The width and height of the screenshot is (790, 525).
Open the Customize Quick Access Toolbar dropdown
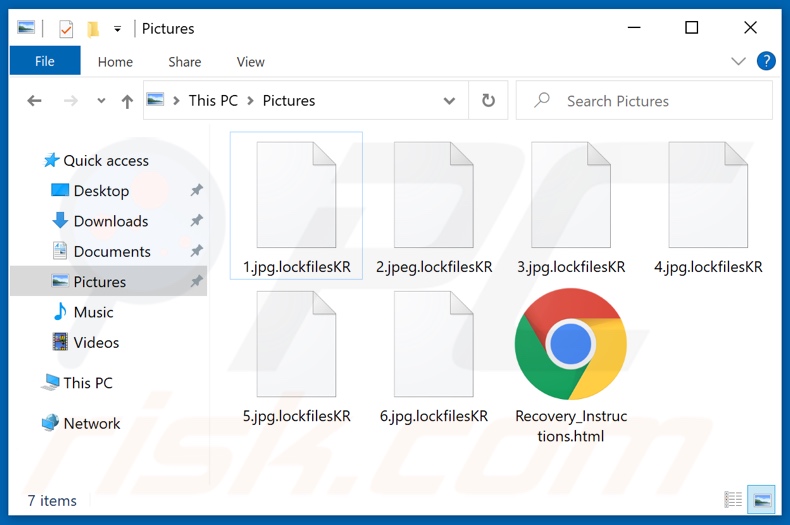tap(117, 29)
